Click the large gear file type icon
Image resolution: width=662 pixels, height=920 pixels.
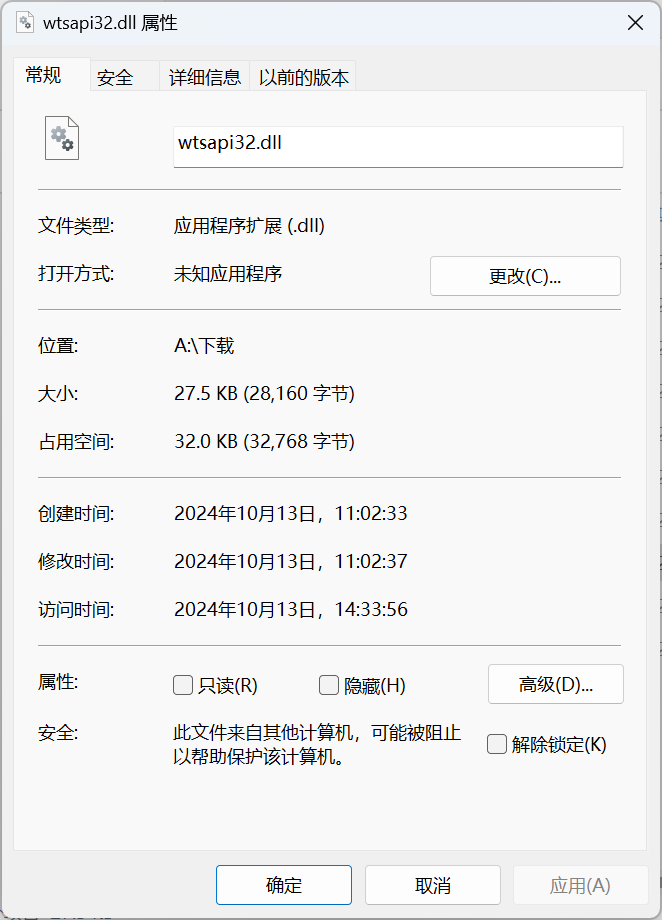point(62,138)
